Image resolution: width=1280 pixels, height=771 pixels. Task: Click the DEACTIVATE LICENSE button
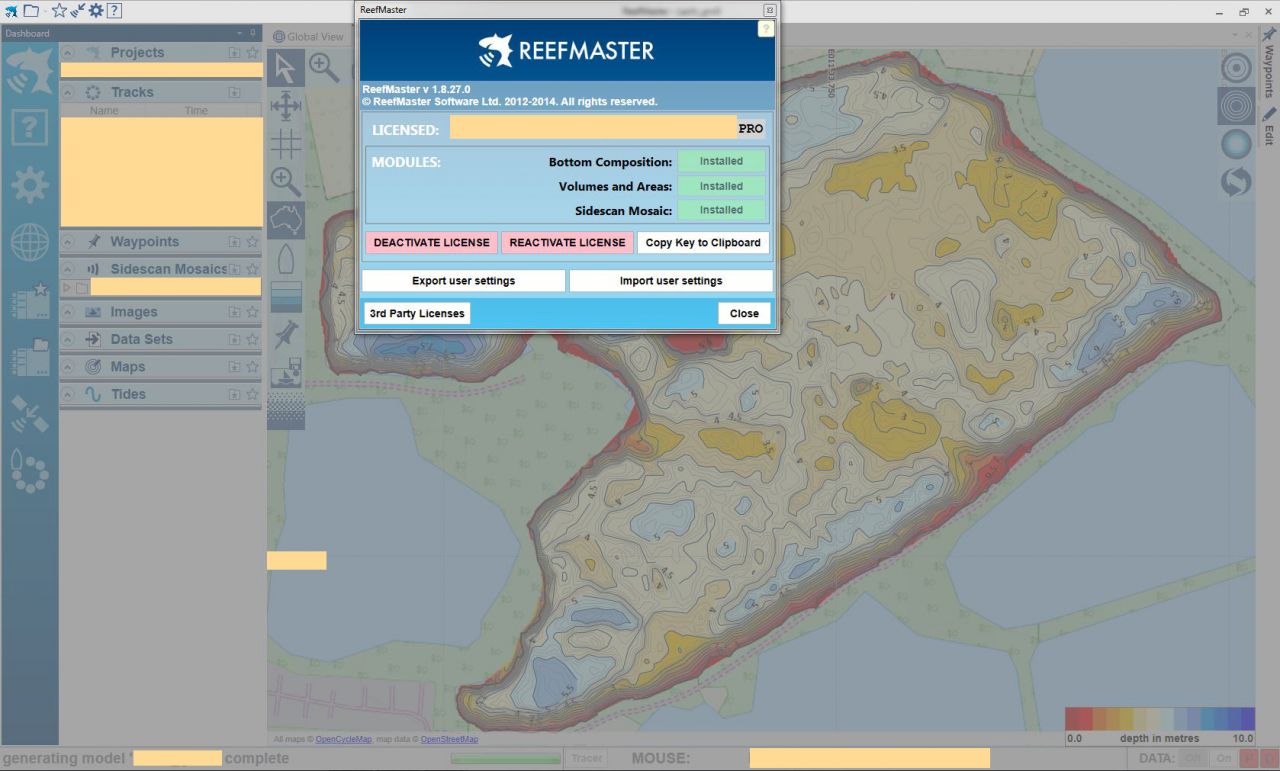pyautogui.click(x=432, y=242)
